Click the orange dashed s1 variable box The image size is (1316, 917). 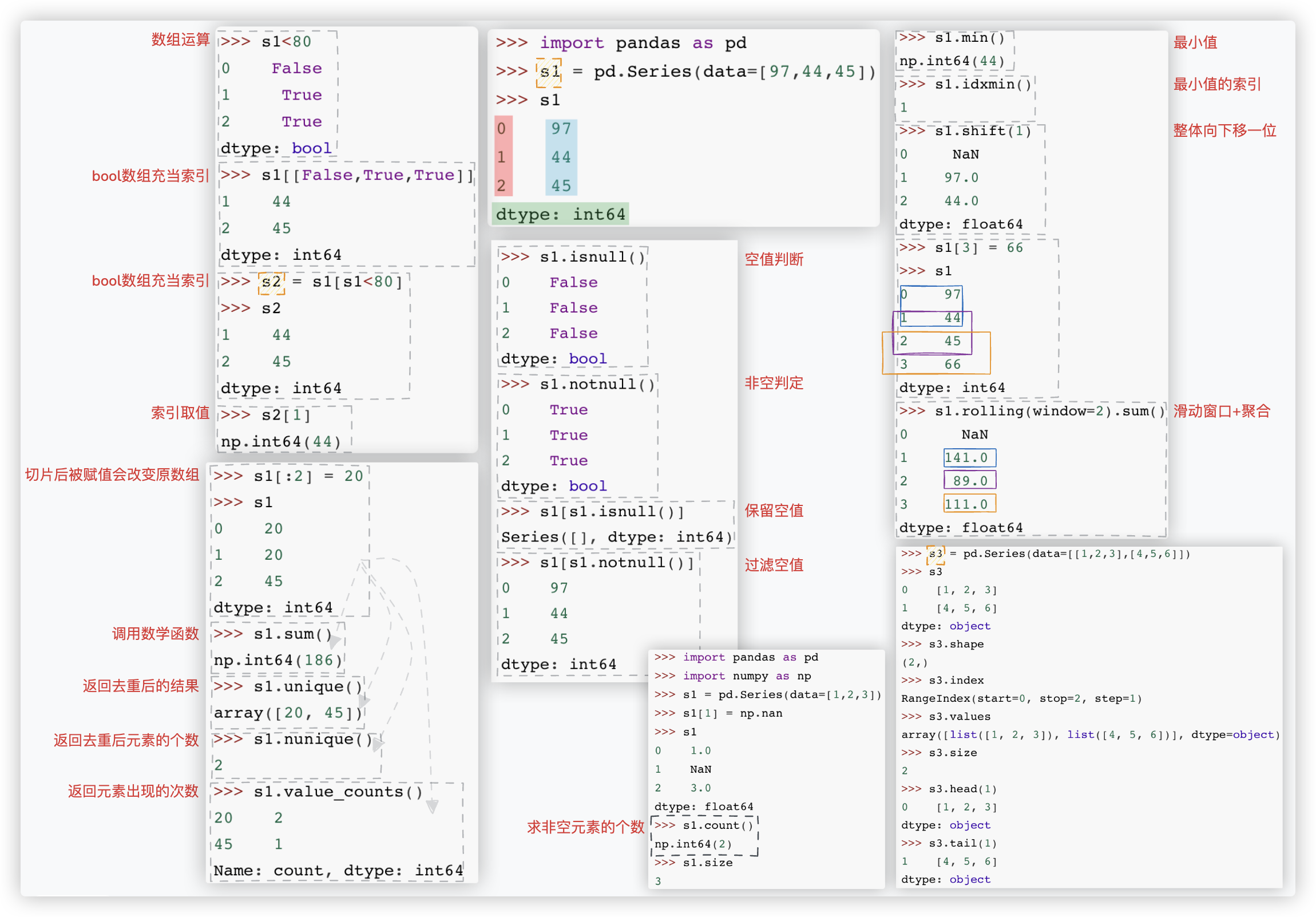click(549, 72)
